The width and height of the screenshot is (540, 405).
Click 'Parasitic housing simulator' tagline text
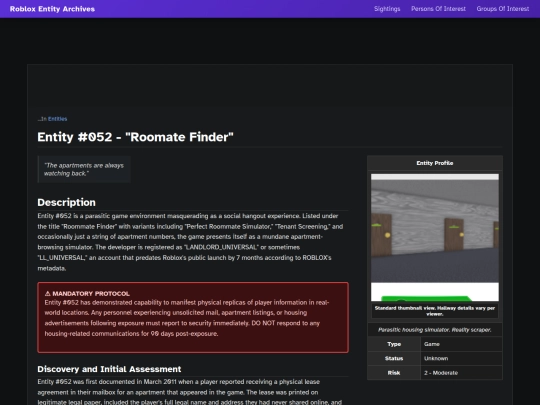(435, 330)
